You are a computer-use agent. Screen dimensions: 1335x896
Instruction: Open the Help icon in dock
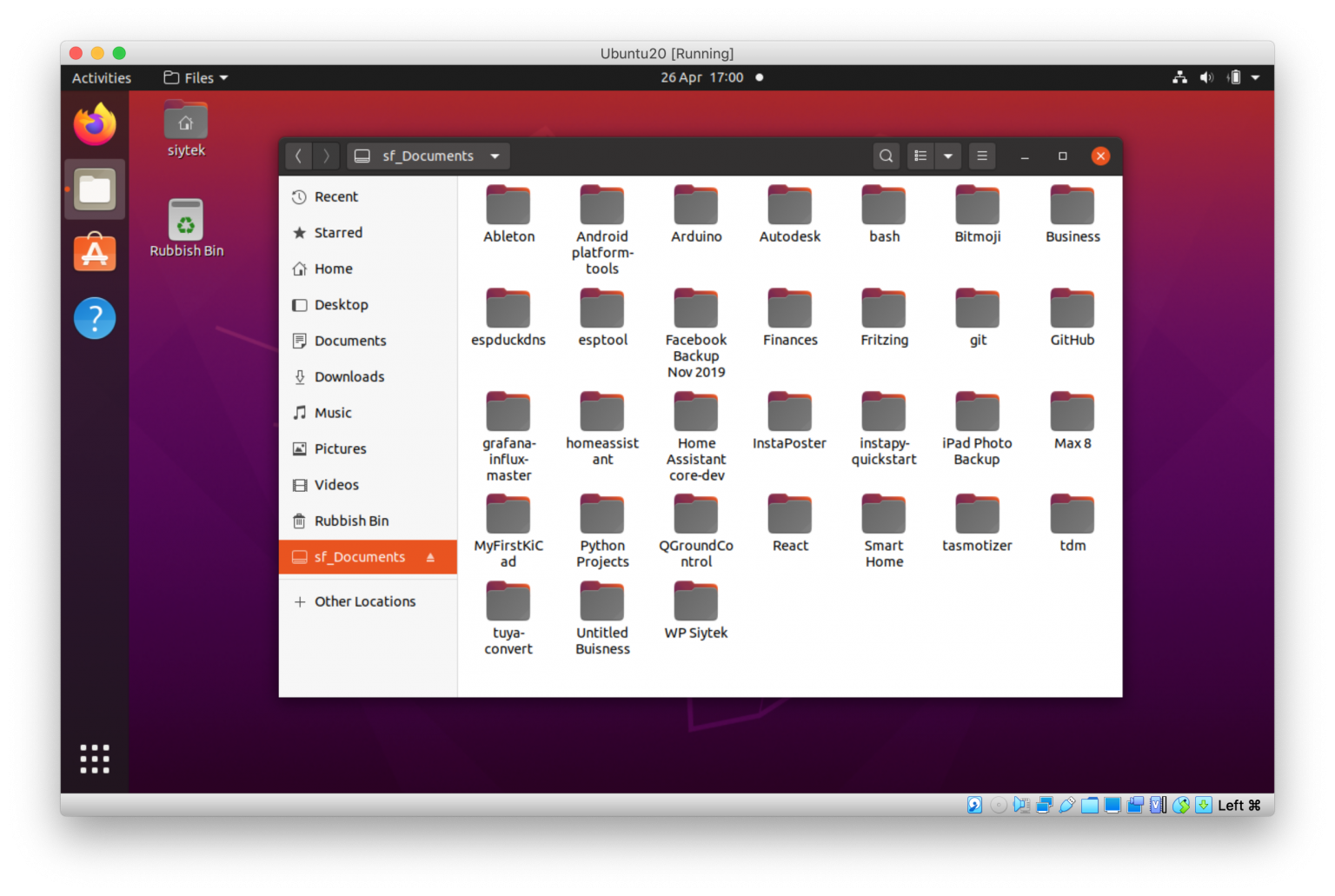click(x=95, y=318)
